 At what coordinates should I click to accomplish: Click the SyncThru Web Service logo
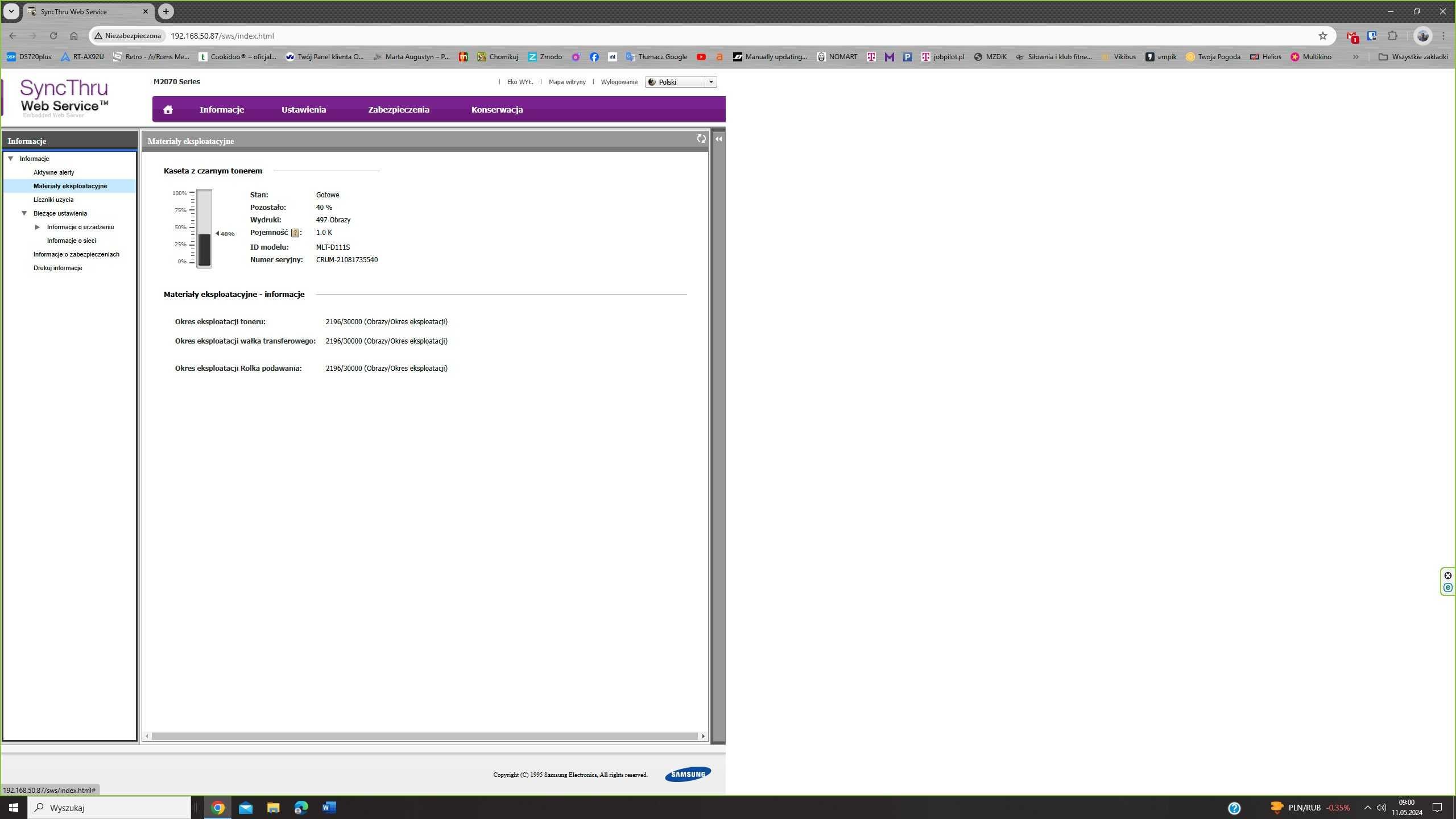coord(64,98)
